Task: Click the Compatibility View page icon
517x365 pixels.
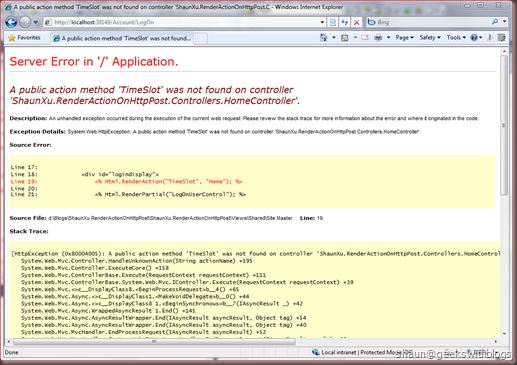Action: pos(333,22)
